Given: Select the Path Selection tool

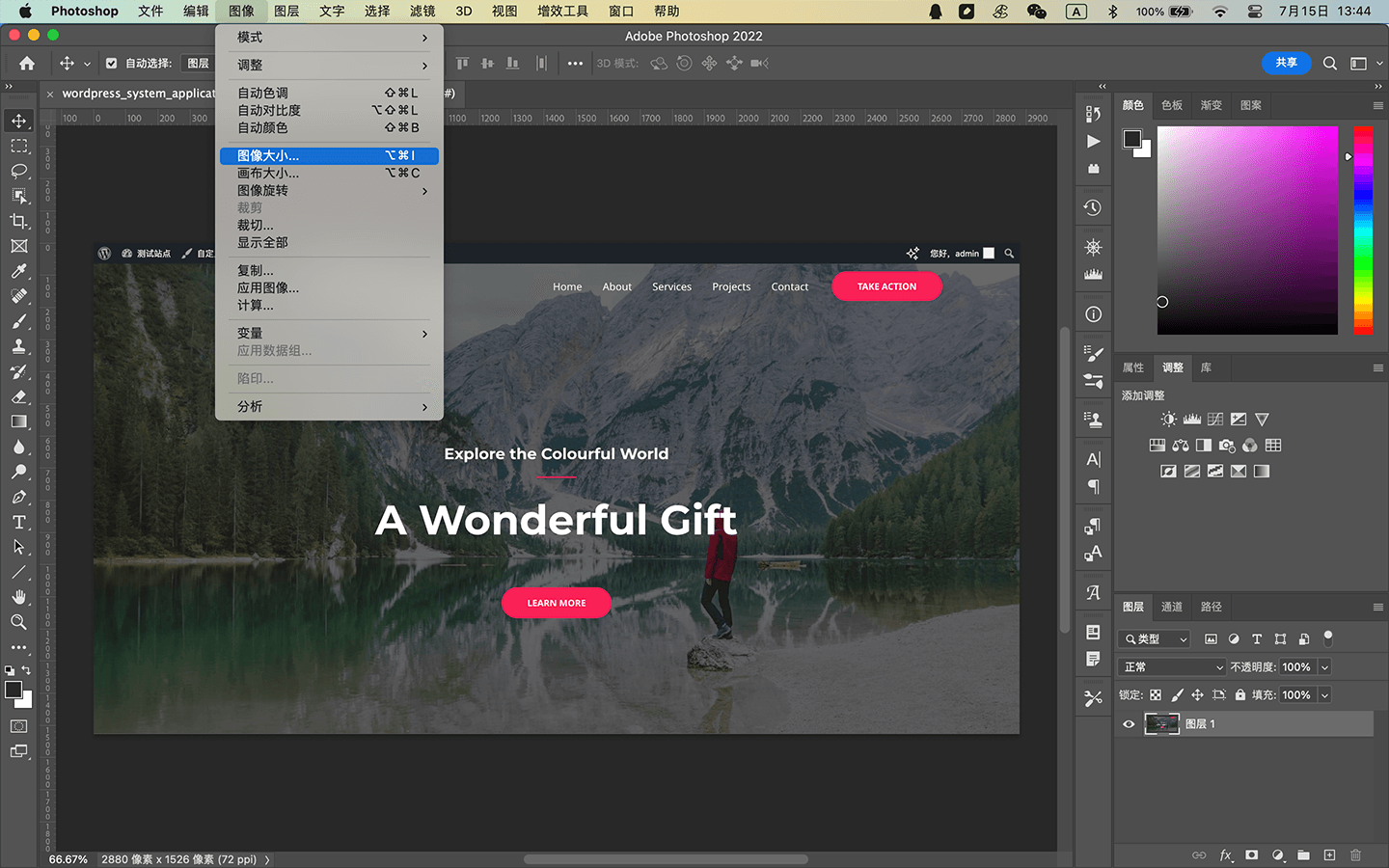Looking at the screenshot, I should tap(18, 547).
